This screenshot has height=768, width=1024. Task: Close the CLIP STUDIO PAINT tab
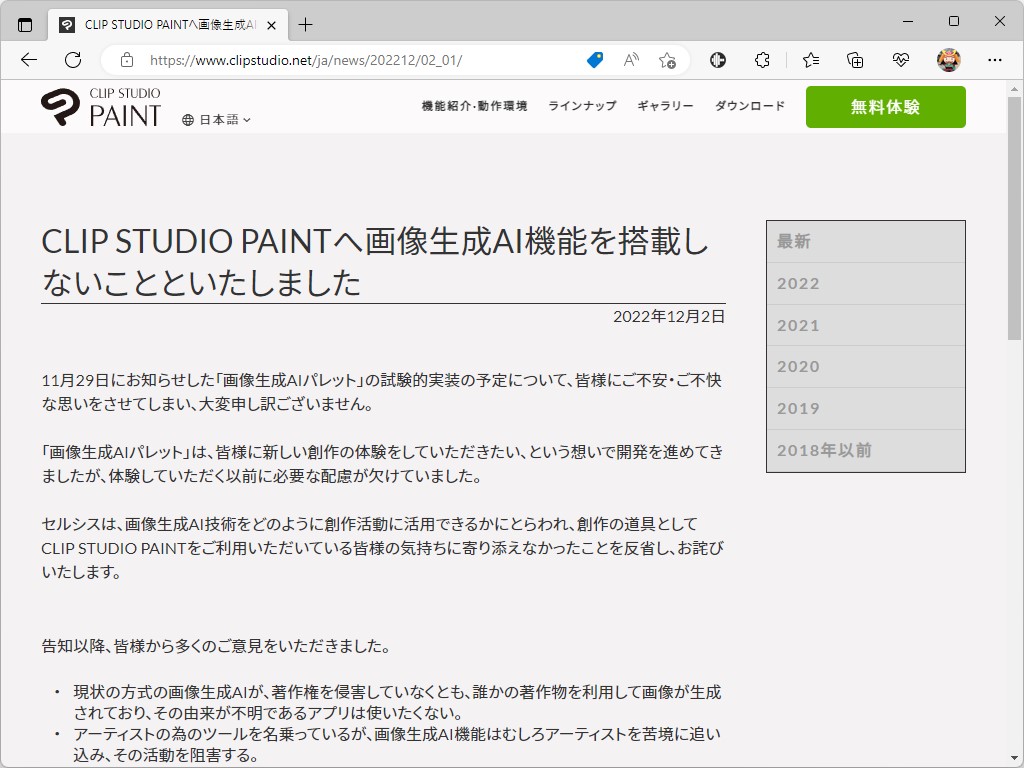(x=272, y=25)
